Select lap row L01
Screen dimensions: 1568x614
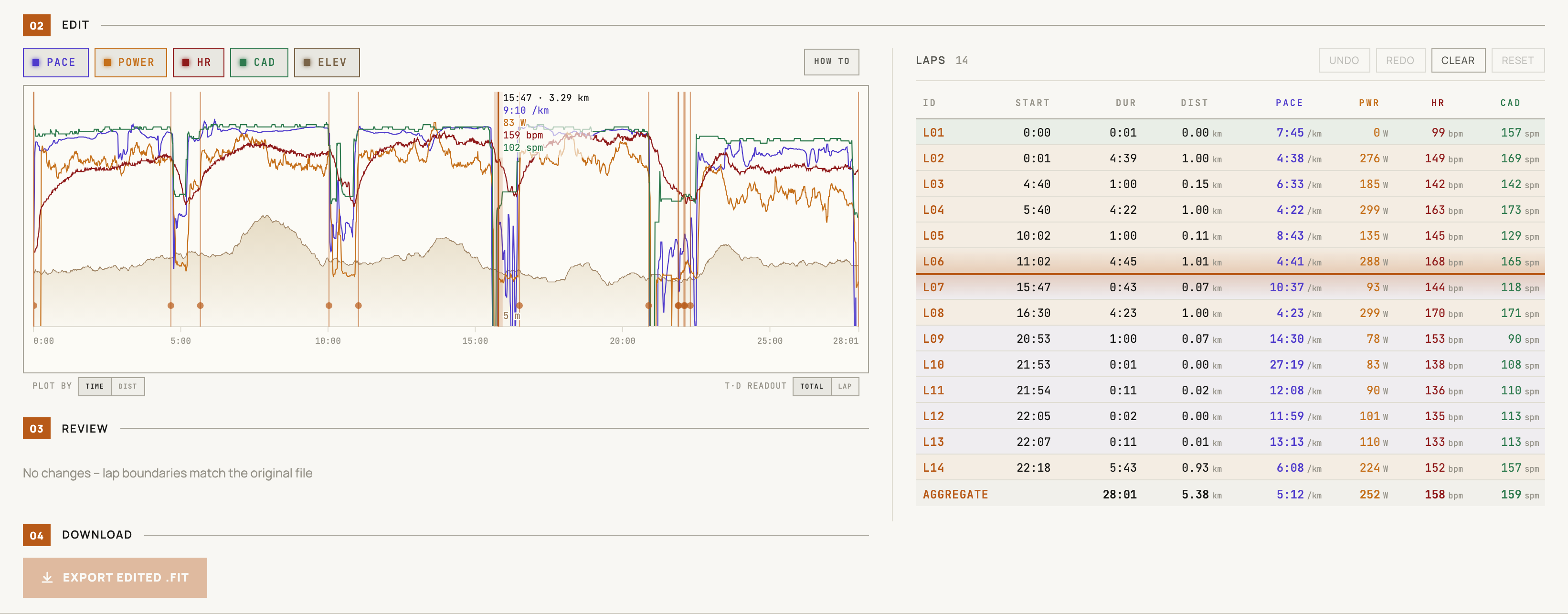pyautogui.click(x=1229, y=132)
